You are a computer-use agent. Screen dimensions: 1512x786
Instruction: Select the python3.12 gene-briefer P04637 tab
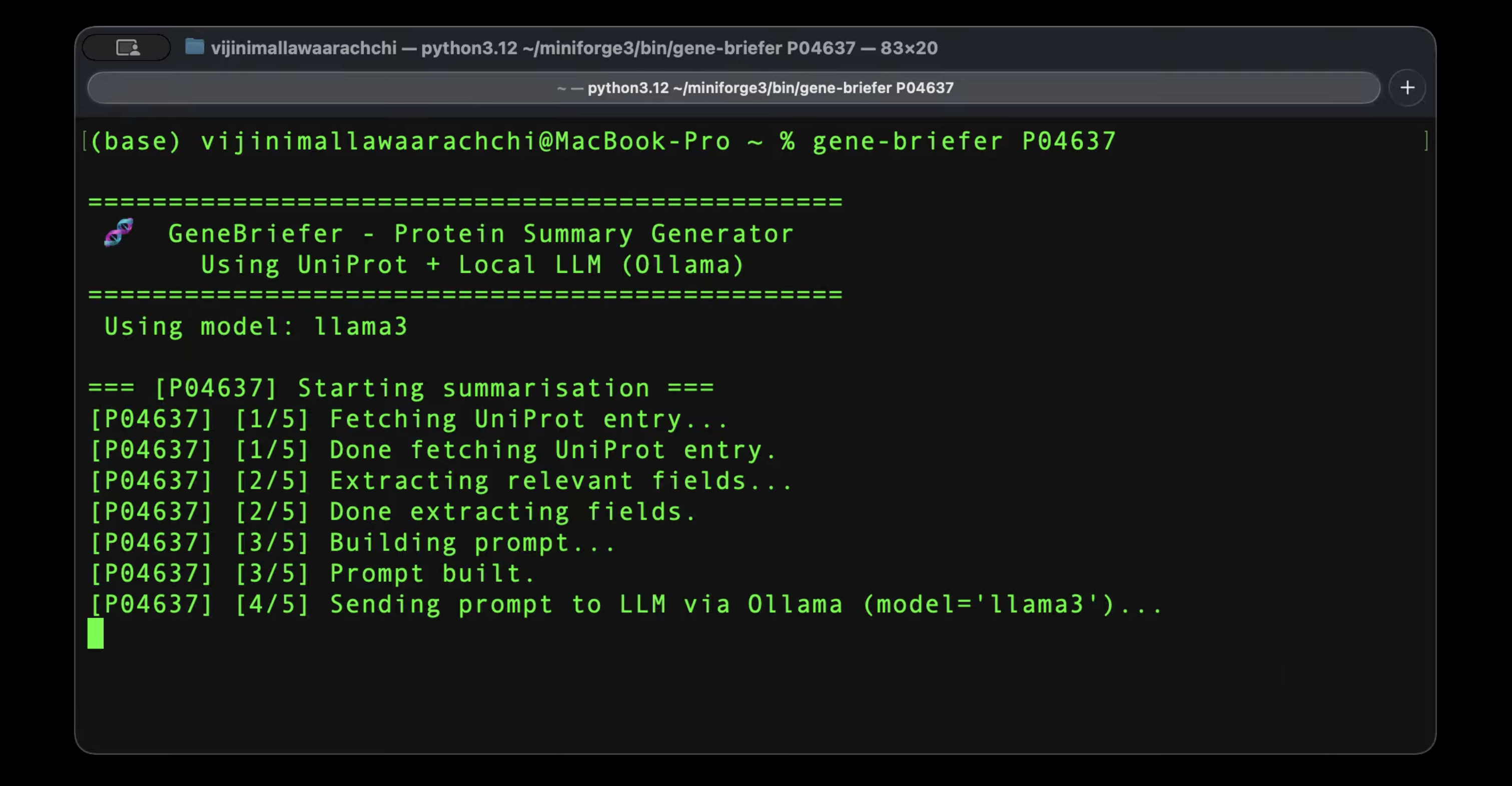[733, 88]
